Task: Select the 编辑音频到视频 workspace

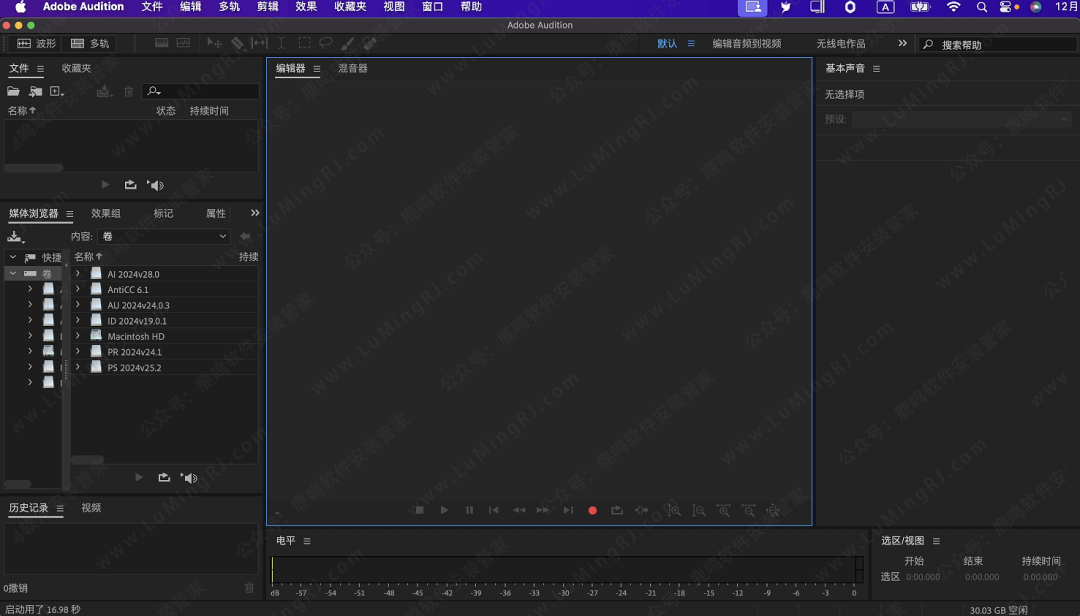Action: (x=746, y=44)
